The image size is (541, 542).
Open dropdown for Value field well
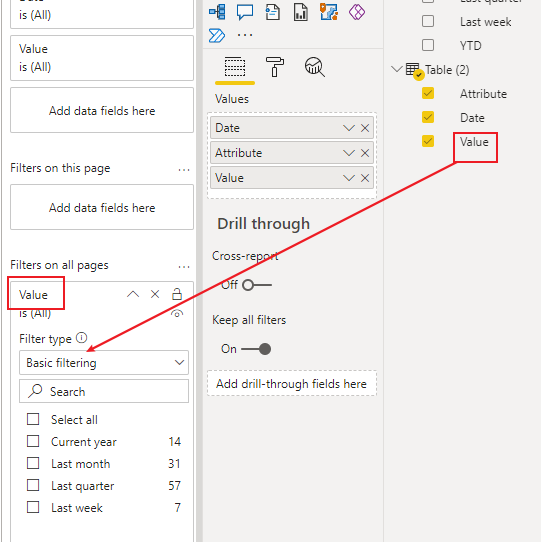click(x=349, y=178)
